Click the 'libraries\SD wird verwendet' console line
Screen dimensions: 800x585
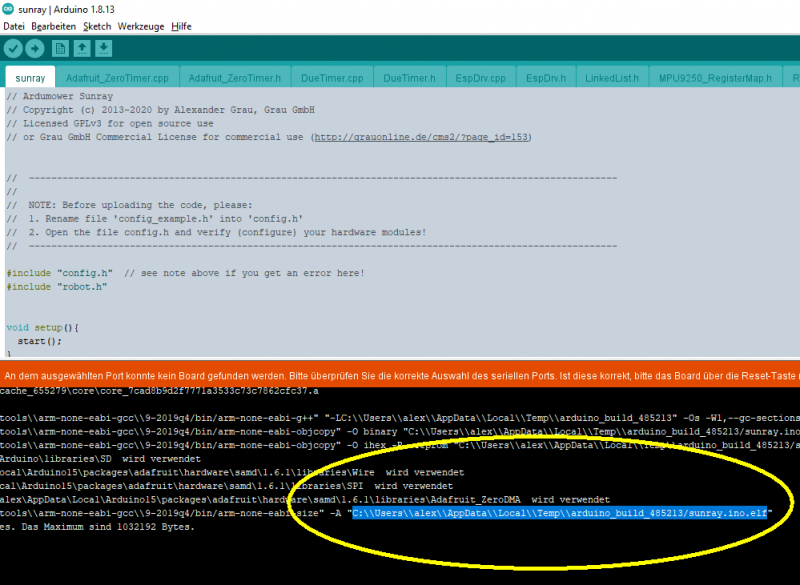100,459
